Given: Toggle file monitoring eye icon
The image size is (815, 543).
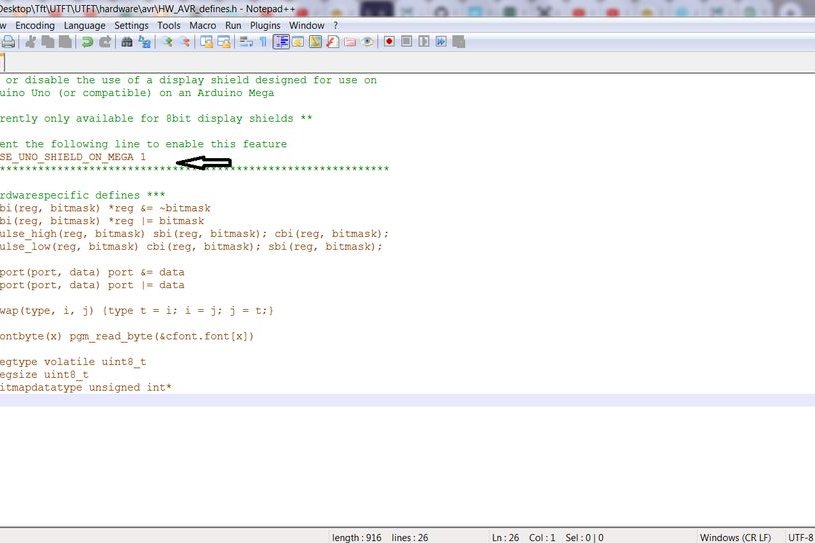Looking at the screenshot, I should [367, 42].
